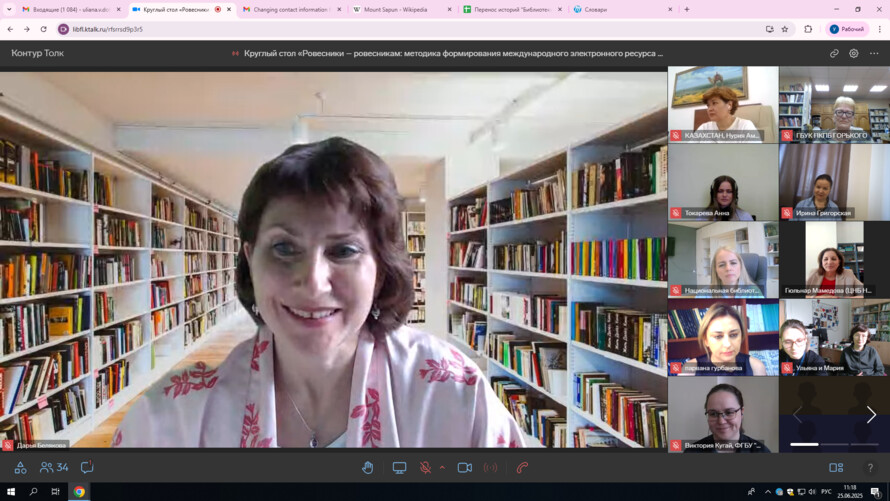Turn on the camera
The width and height of the screenshot is (890, 501).
(x=464, y=467)
